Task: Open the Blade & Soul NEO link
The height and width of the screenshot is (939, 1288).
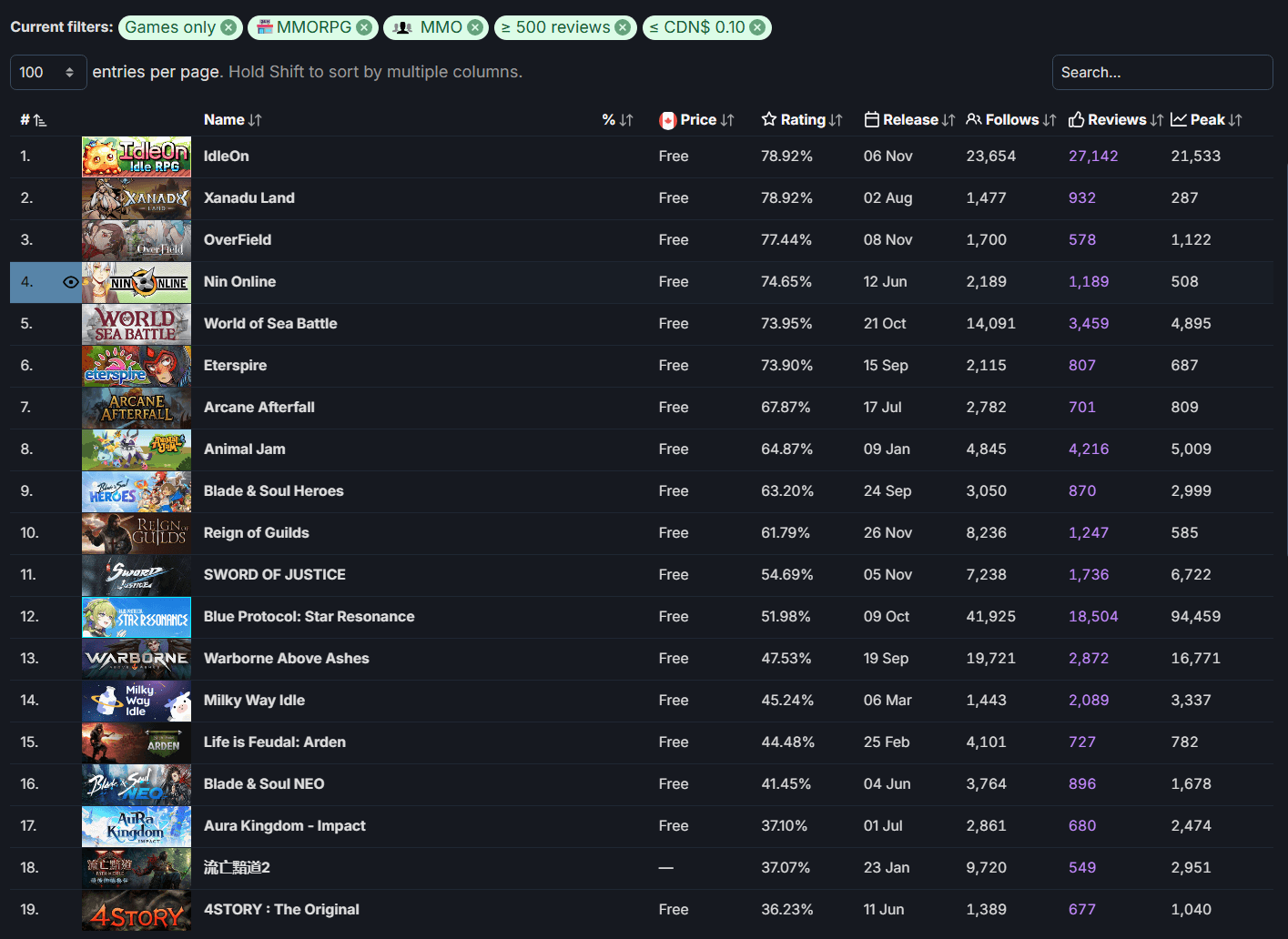Action: (x=264, y=784)
